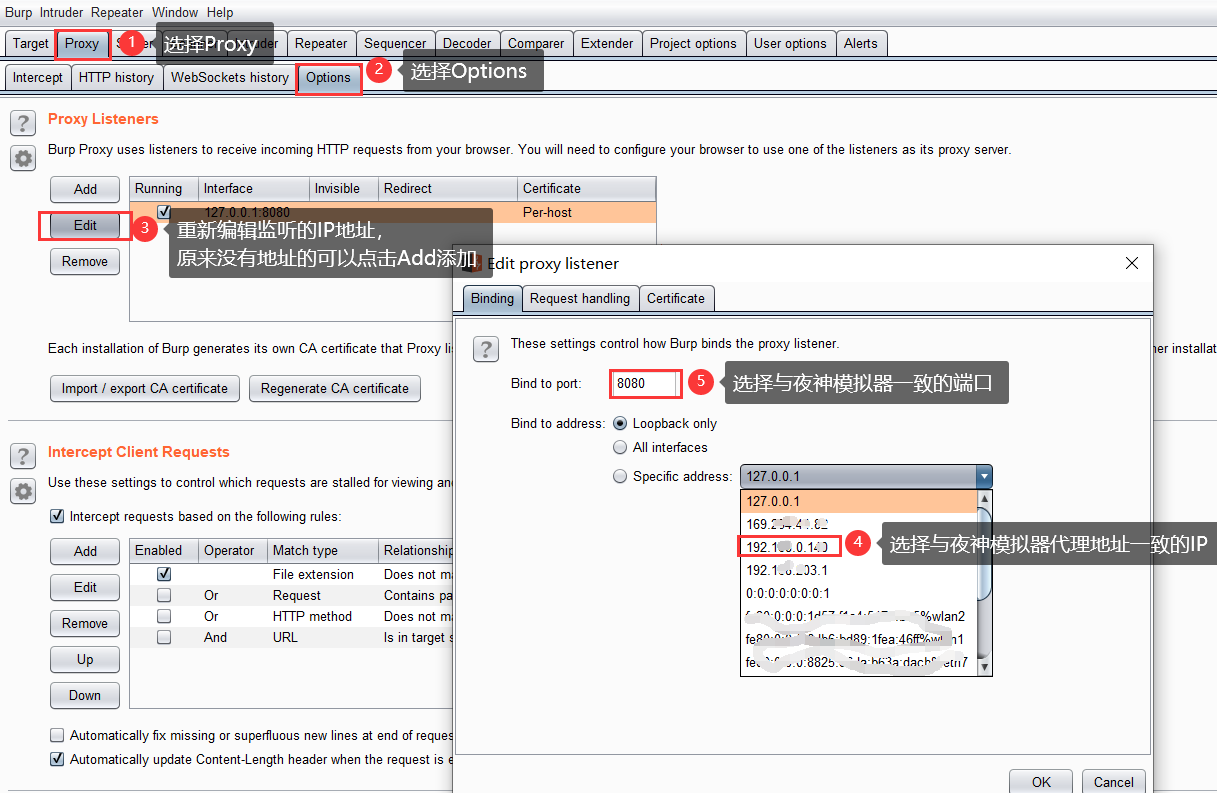Viewport: 1217px width, 793px height.
Task: Click address list scrollbar down arrow
Action: pyautogui.click(x=984, y=667)
